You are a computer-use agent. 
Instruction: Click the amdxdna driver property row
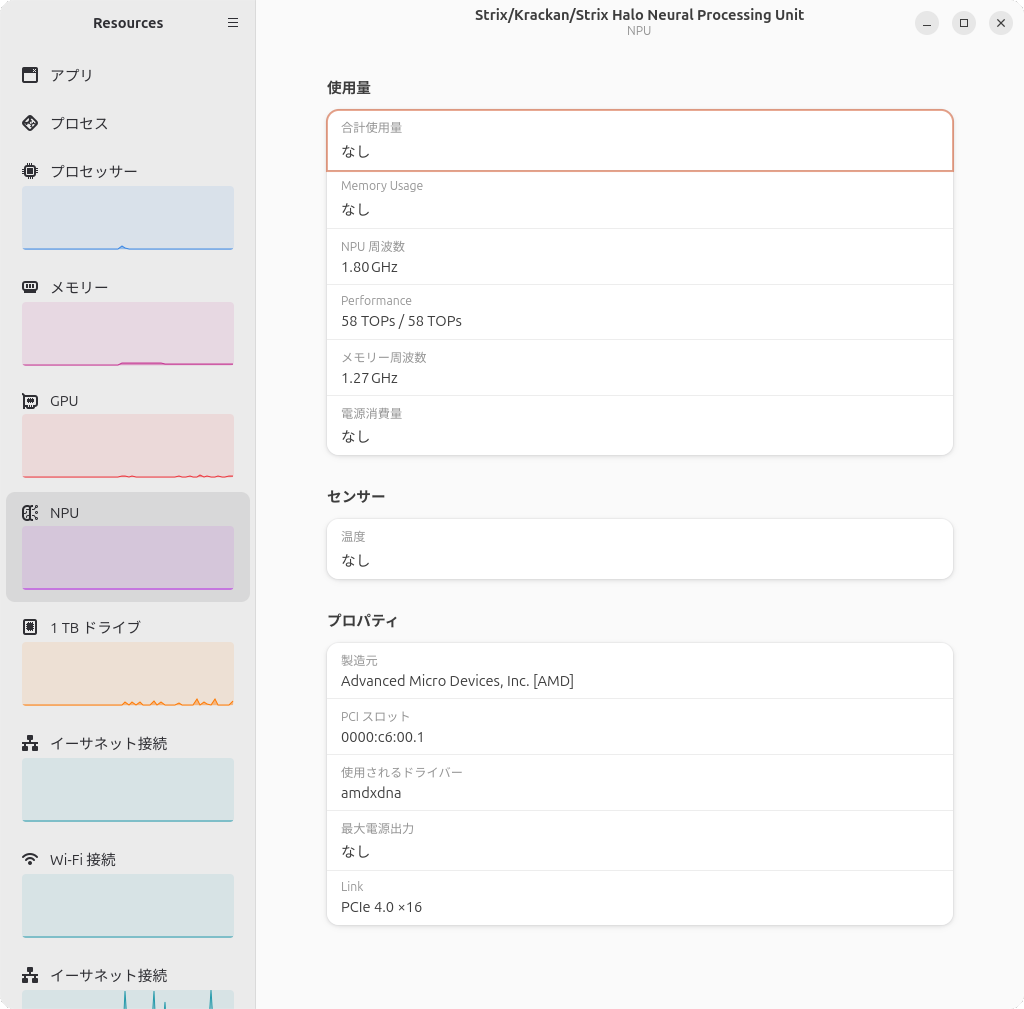click(x=639, y=782)
